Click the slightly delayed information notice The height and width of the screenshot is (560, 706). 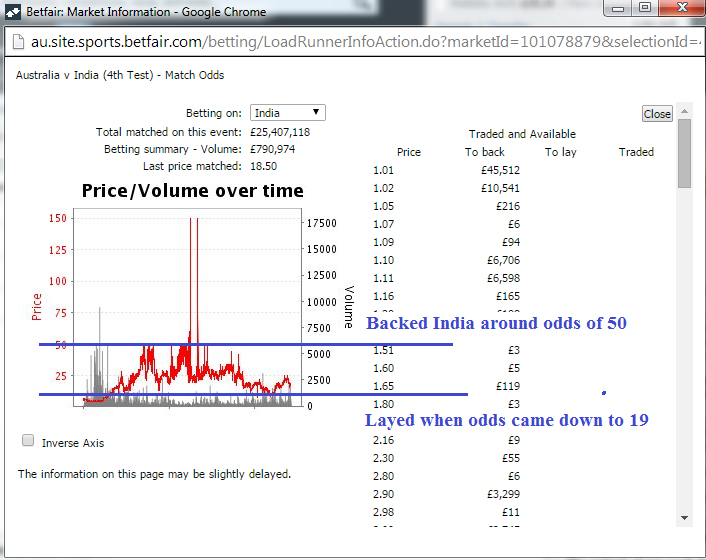[x=154, y=474]
